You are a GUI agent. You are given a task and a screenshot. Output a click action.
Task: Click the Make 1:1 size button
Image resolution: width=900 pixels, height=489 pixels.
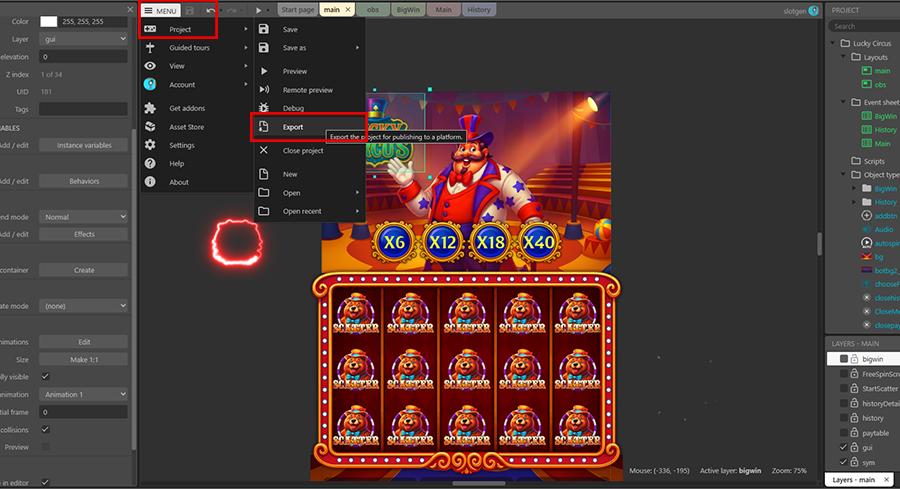(x=84, y=359)
